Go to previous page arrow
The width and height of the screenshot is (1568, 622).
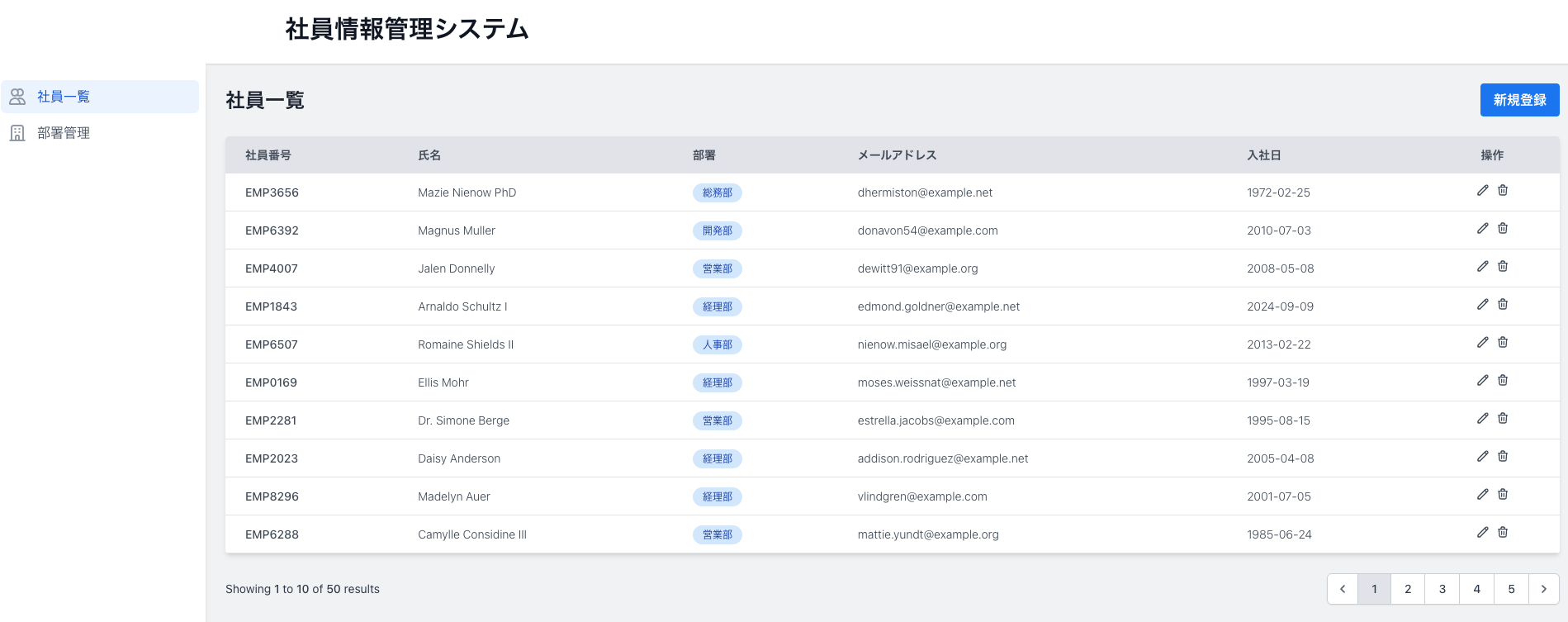[x=1343, y=589]
